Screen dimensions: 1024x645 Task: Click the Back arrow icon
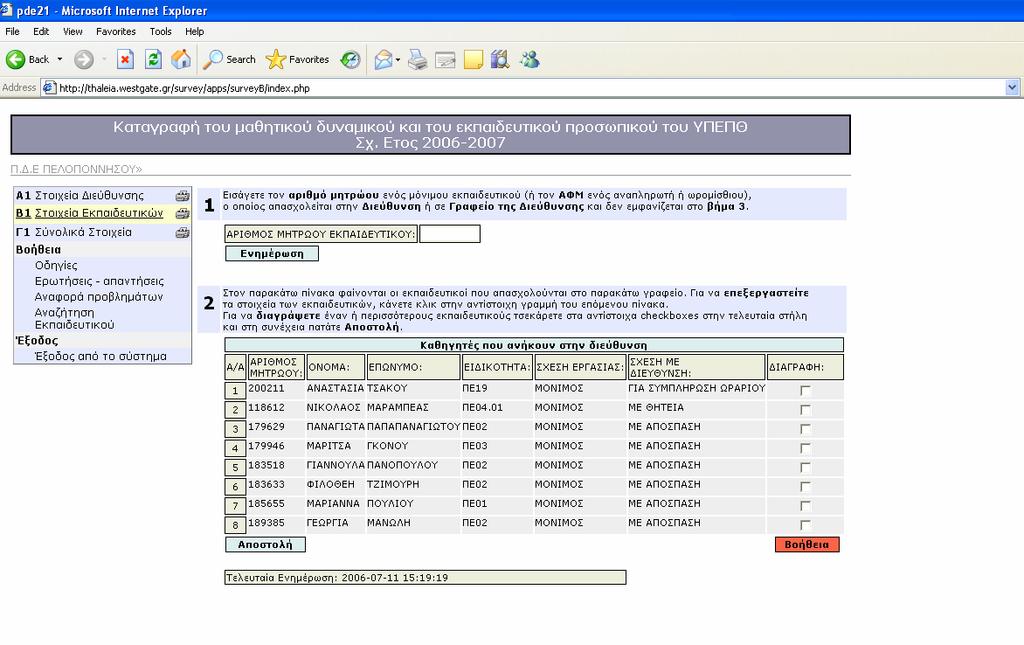[16, 59]
